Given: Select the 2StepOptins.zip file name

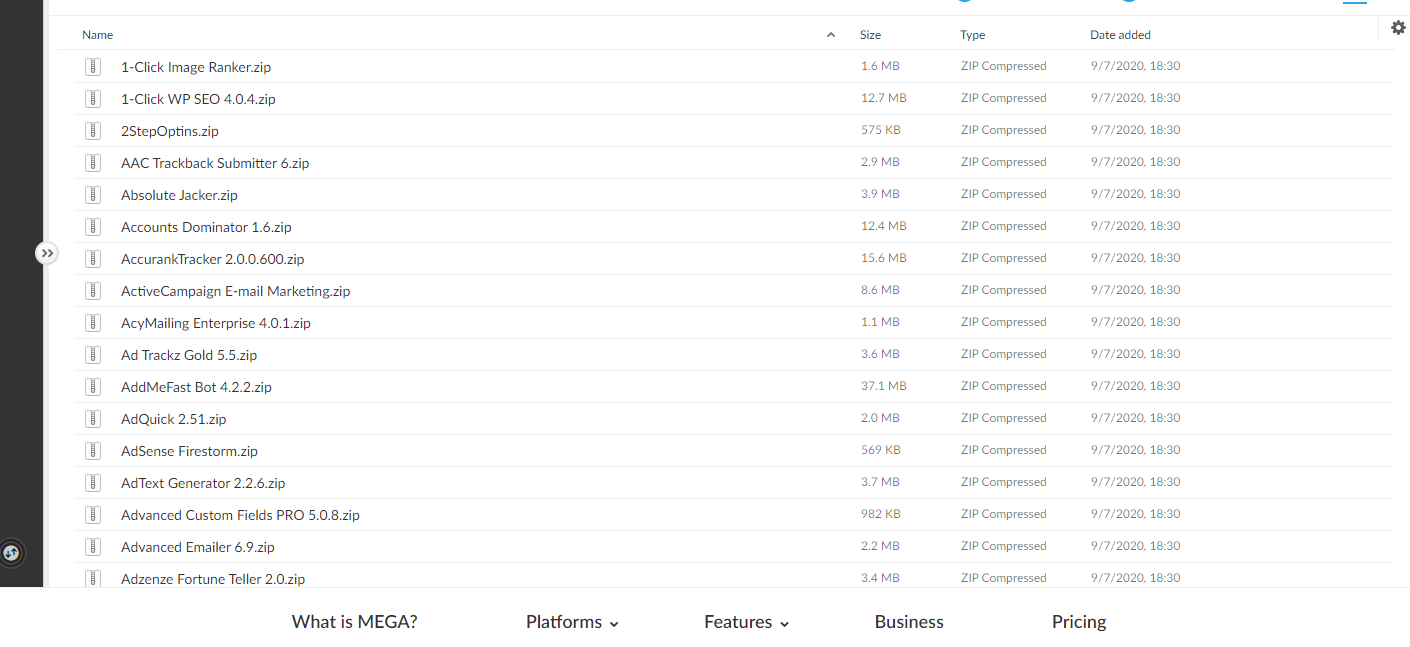Looking at the screenshot, I should [170, 131].
